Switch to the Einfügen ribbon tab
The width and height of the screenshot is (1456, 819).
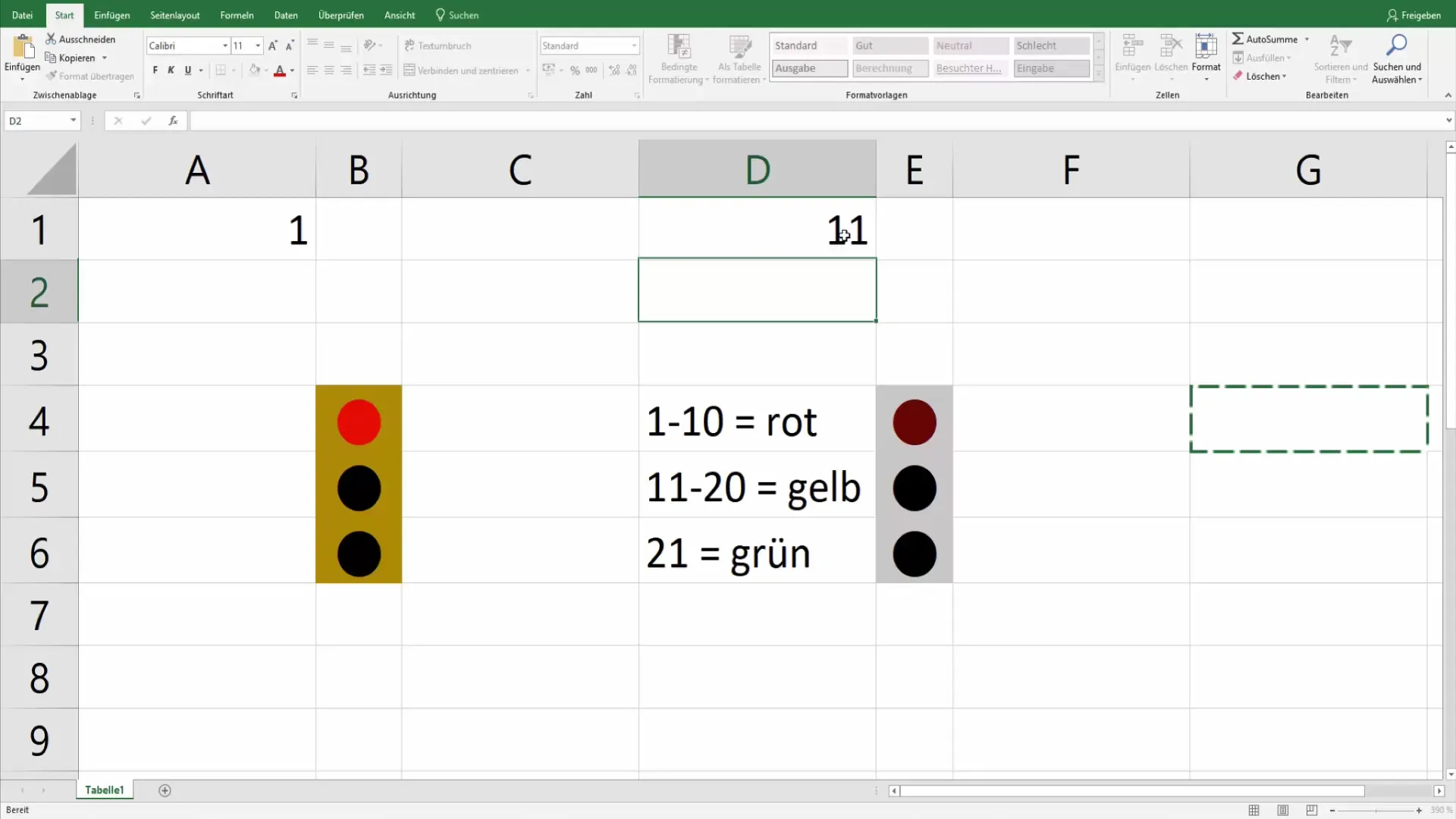tap(111, 15)
